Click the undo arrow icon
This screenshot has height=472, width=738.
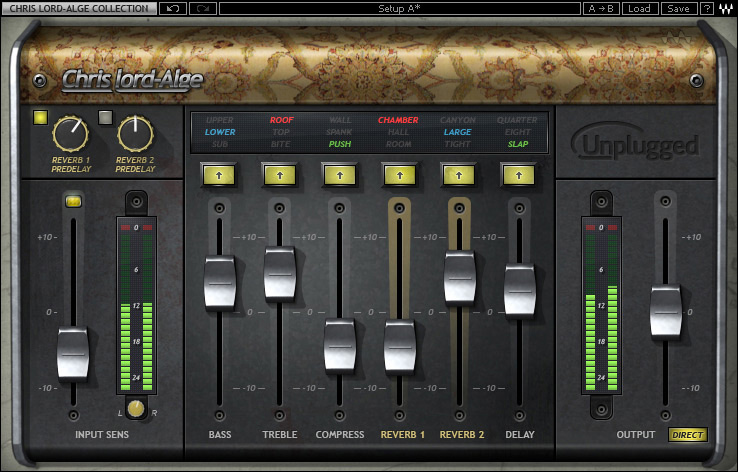pyautogui.click(x=173, y=8)
